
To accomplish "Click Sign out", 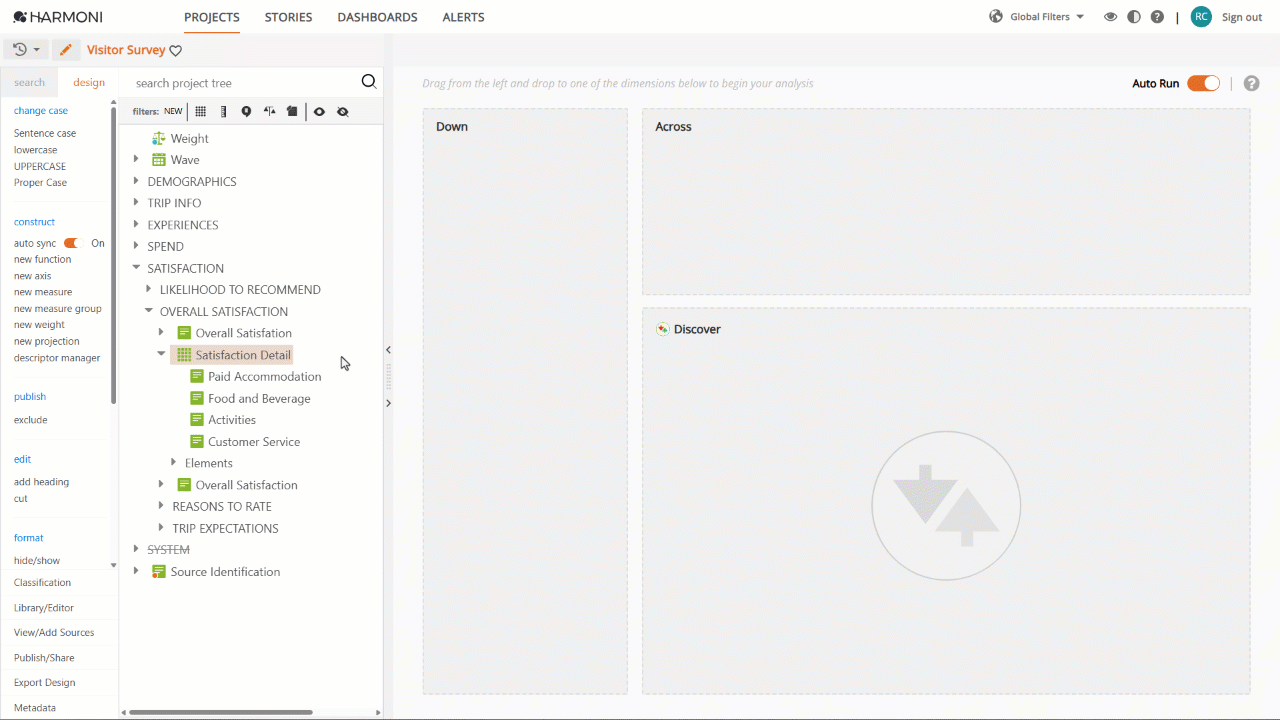I will pos(1242,17).
